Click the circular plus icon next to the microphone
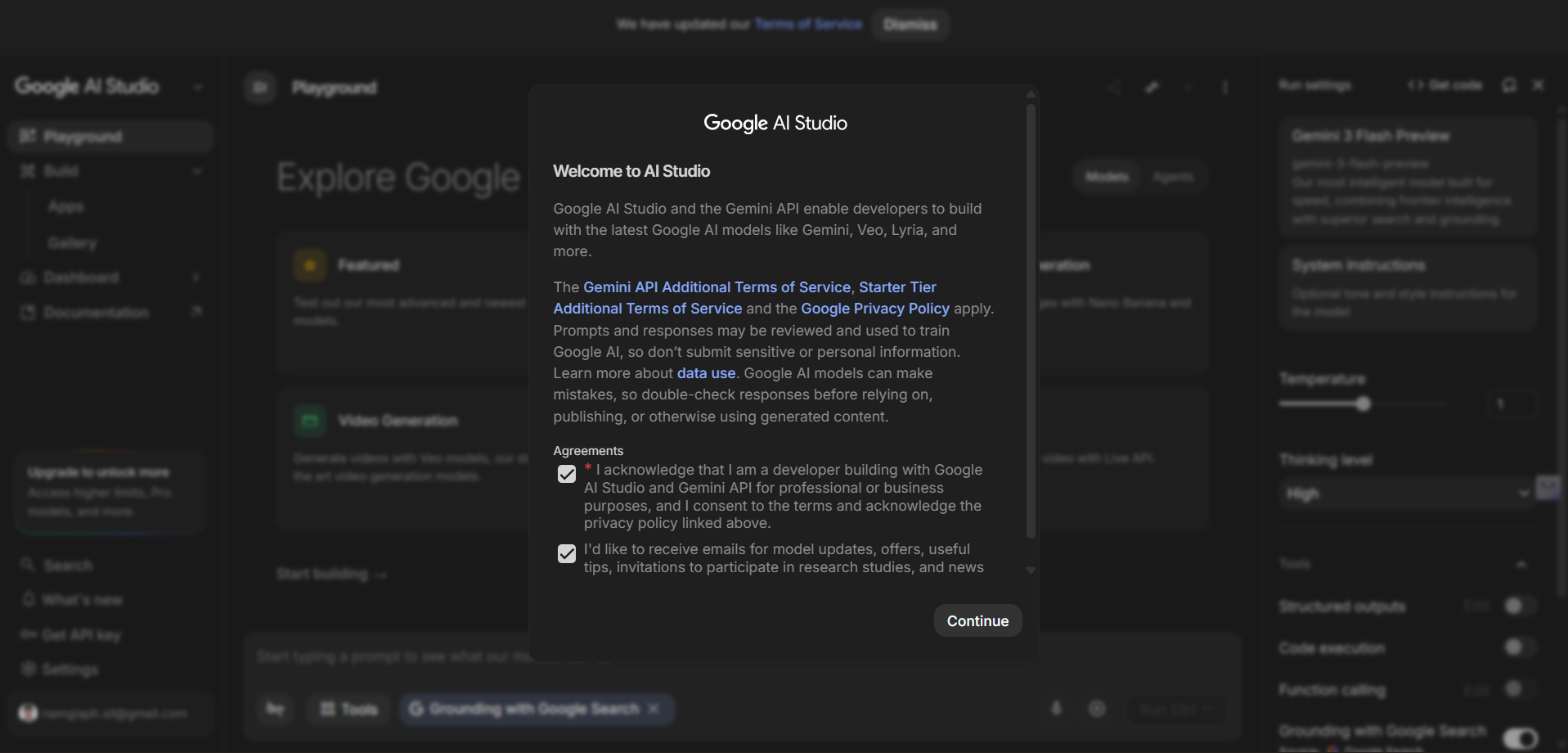This screenshot has height=753, width=1568. (x=1097, y=709)
